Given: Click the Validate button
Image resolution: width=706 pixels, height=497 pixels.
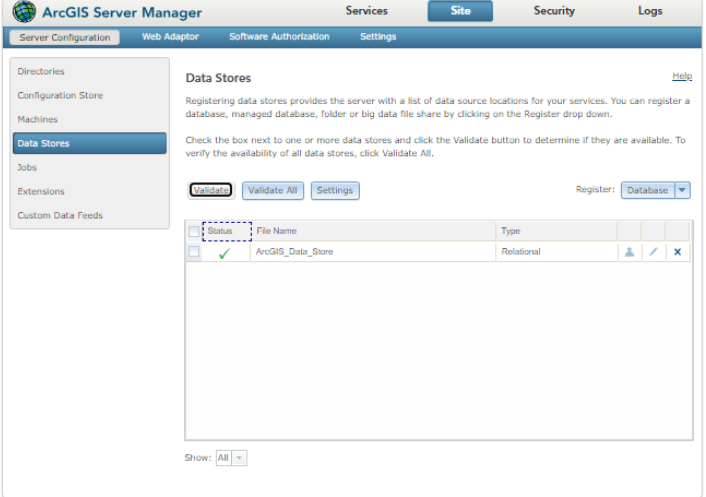Looking at the screenshot, I should pyautogui.click(x=211, y=190).
